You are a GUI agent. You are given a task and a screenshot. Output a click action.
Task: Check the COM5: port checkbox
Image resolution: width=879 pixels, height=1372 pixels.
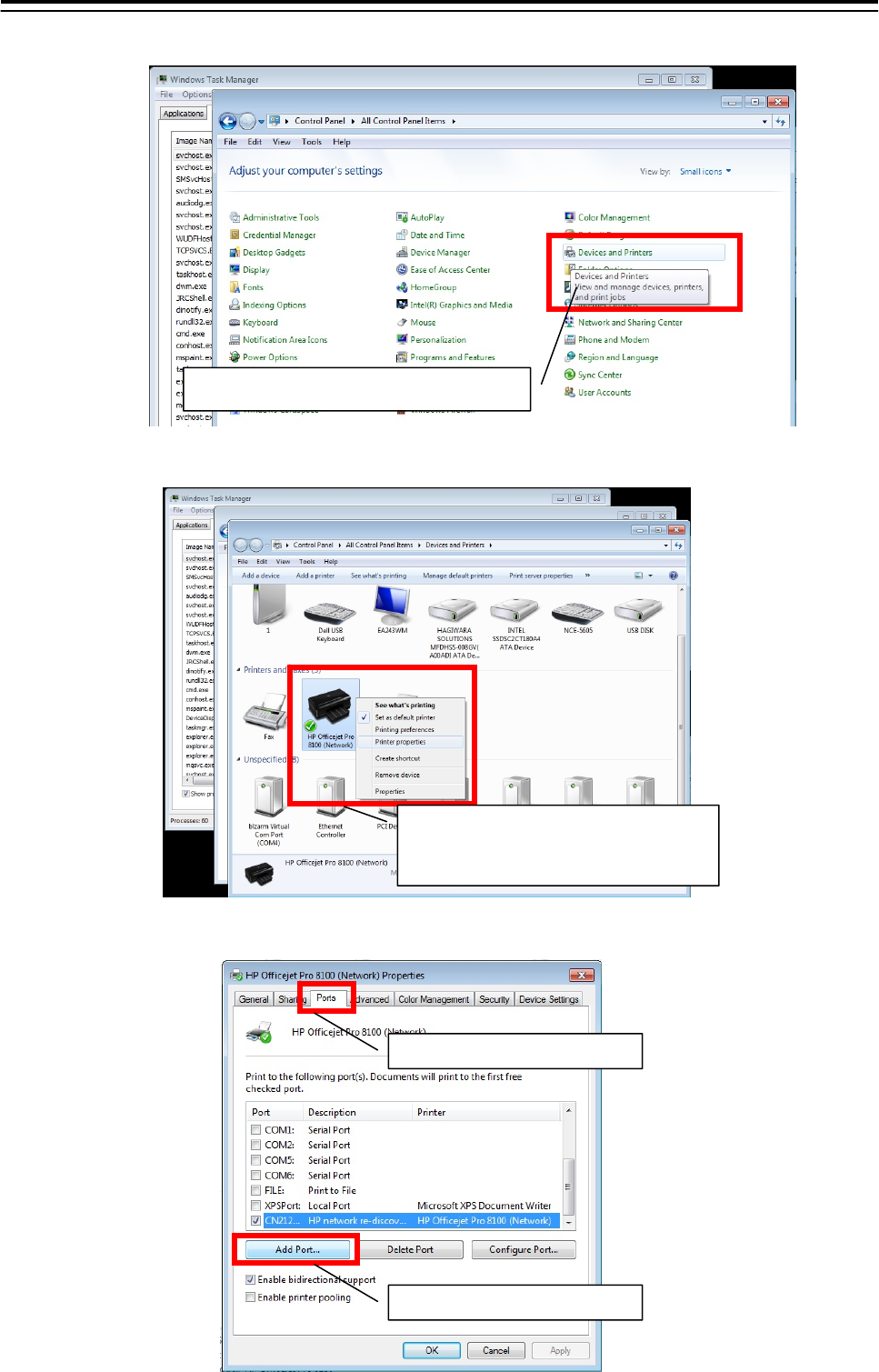click(255, 1160)
